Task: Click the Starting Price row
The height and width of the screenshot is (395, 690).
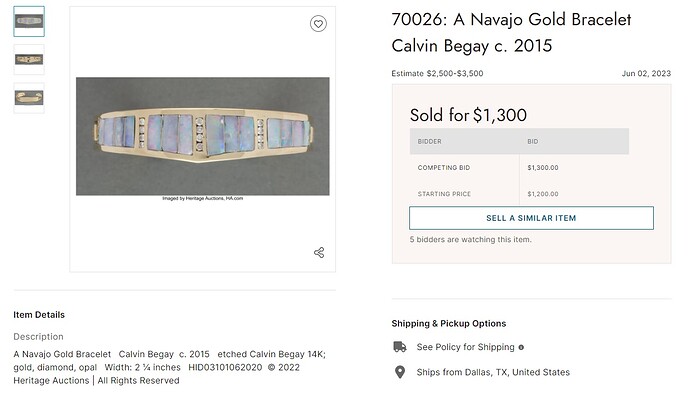Action: pyautogui.click(x=519, y=194)
